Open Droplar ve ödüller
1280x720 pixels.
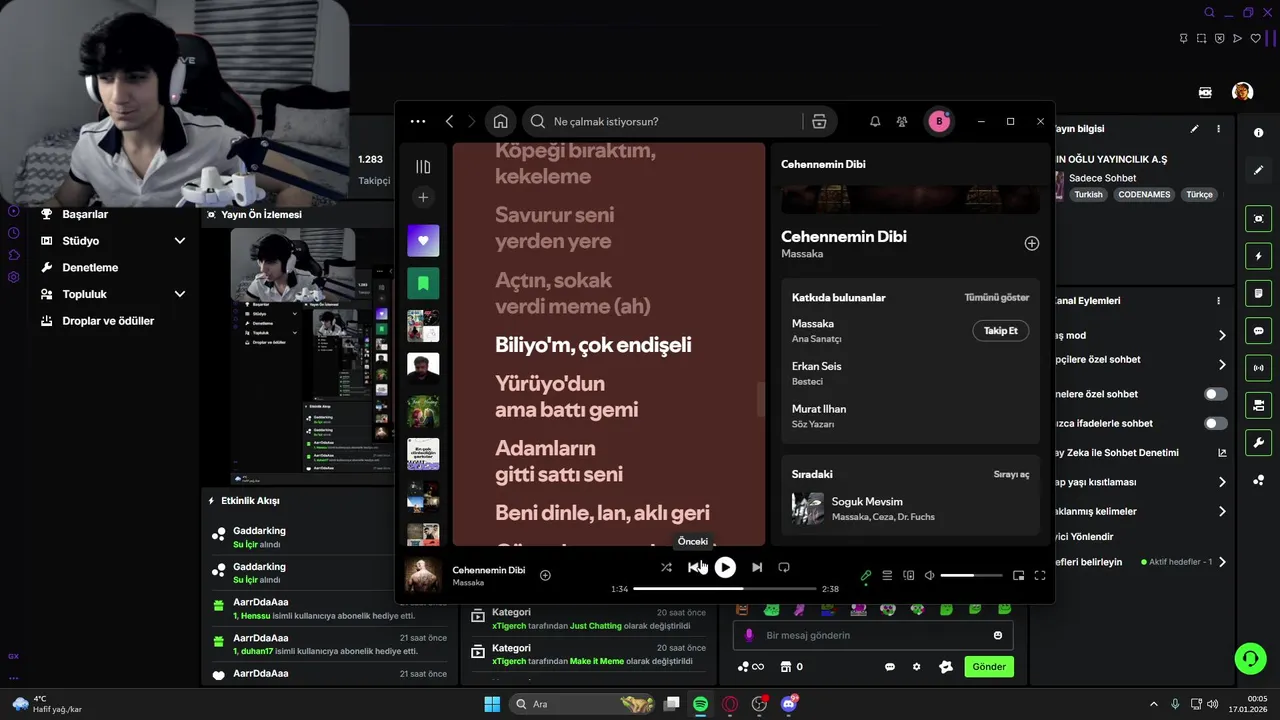pyautogui.click(x=108, y=321)
